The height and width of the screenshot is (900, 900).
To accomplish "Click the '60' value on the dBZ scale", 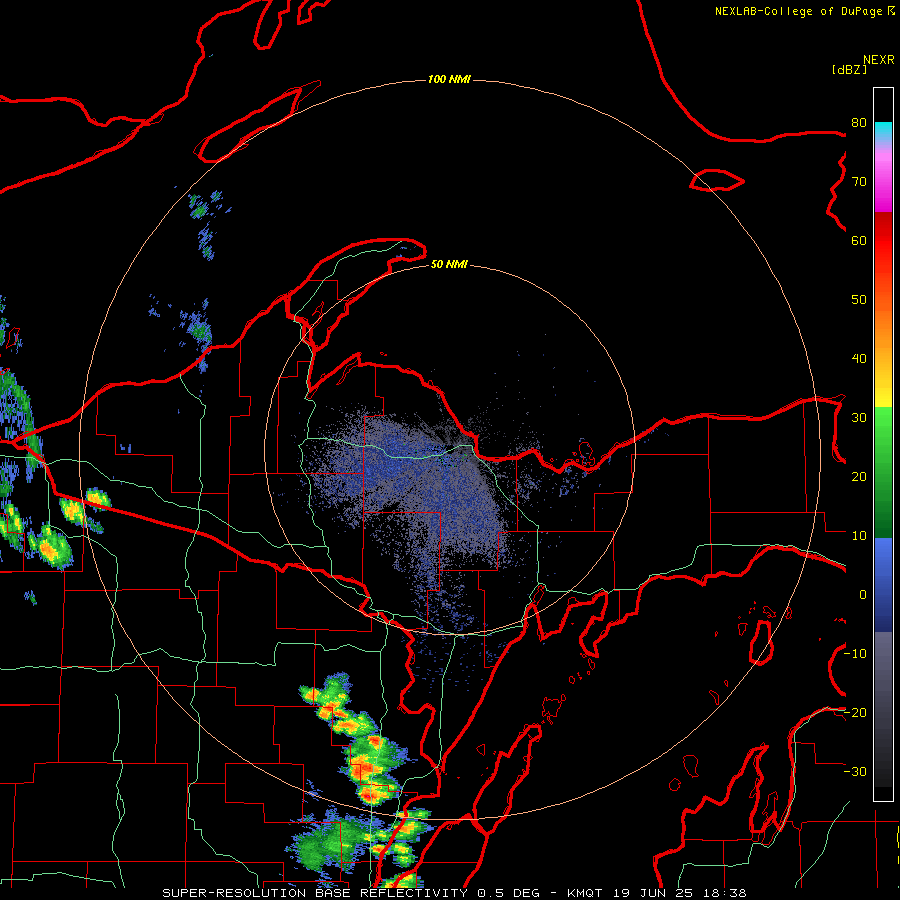I will pos(859,240).
